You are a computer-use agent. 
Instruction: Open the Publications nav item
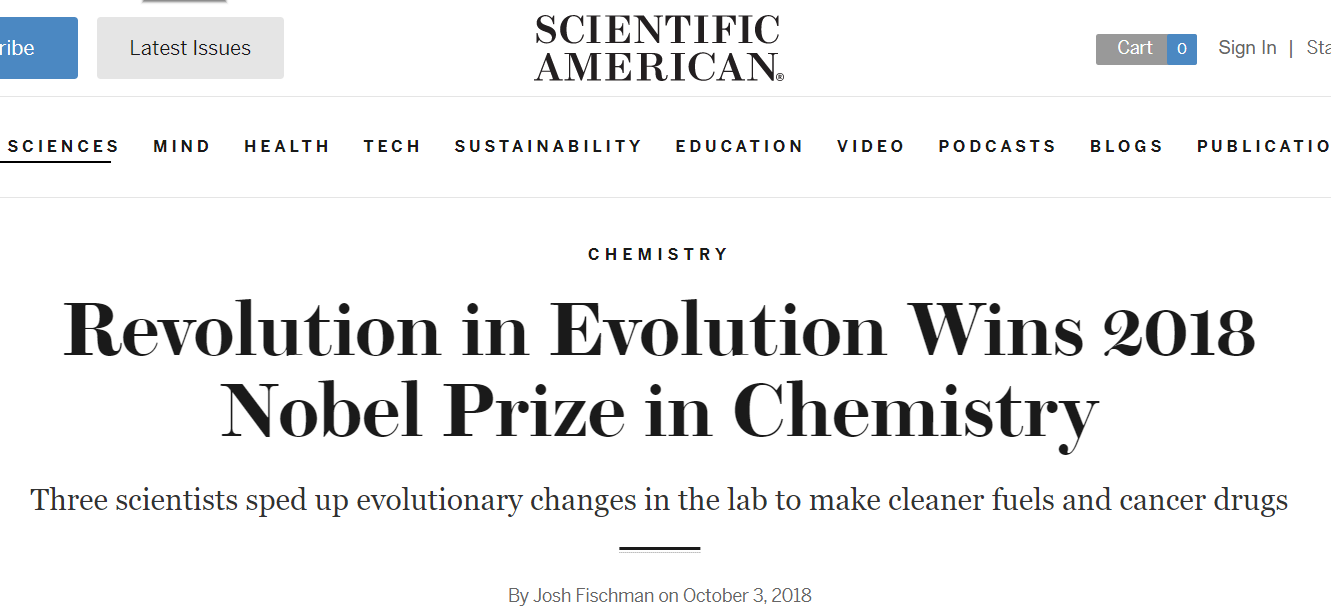(x=1263, y=146)
